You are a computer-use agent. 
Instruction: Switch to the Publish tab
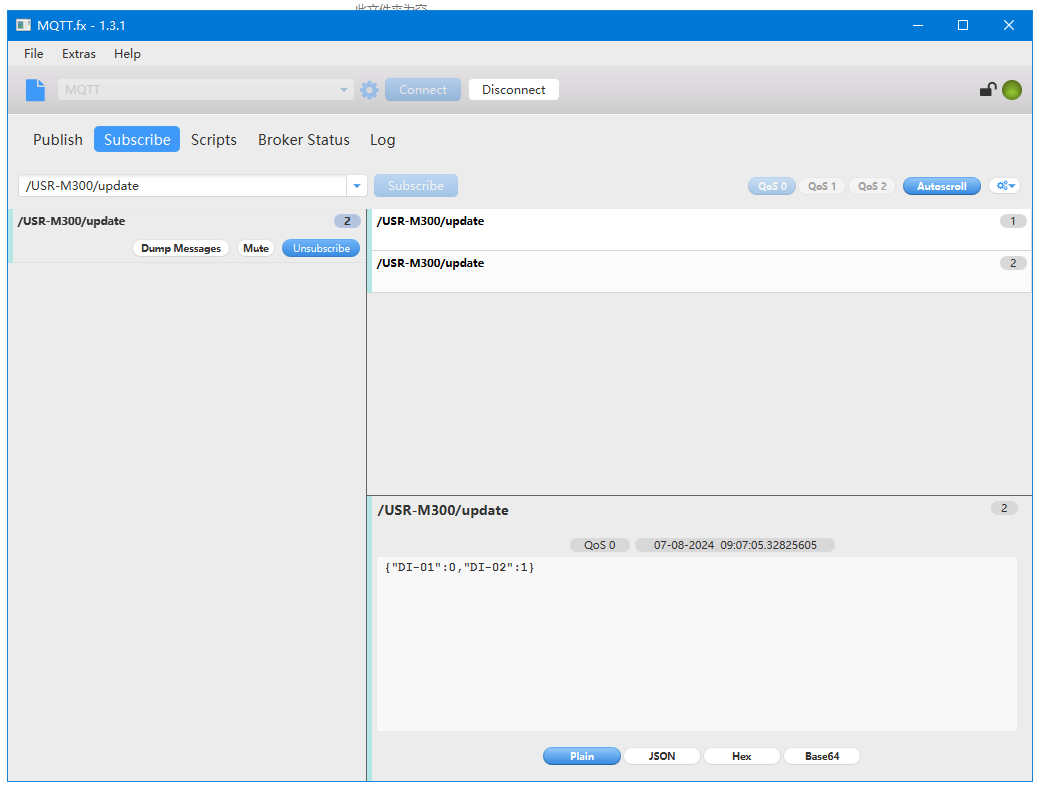pyautogui.click(x=58, y=140)
